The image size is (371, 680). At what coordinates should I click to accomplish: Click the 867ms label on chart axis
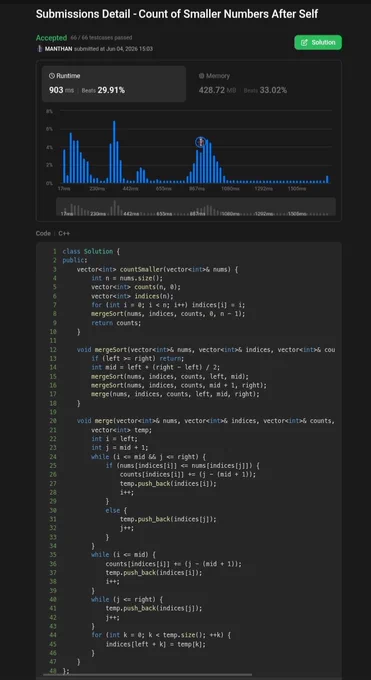tap(197, 189)
